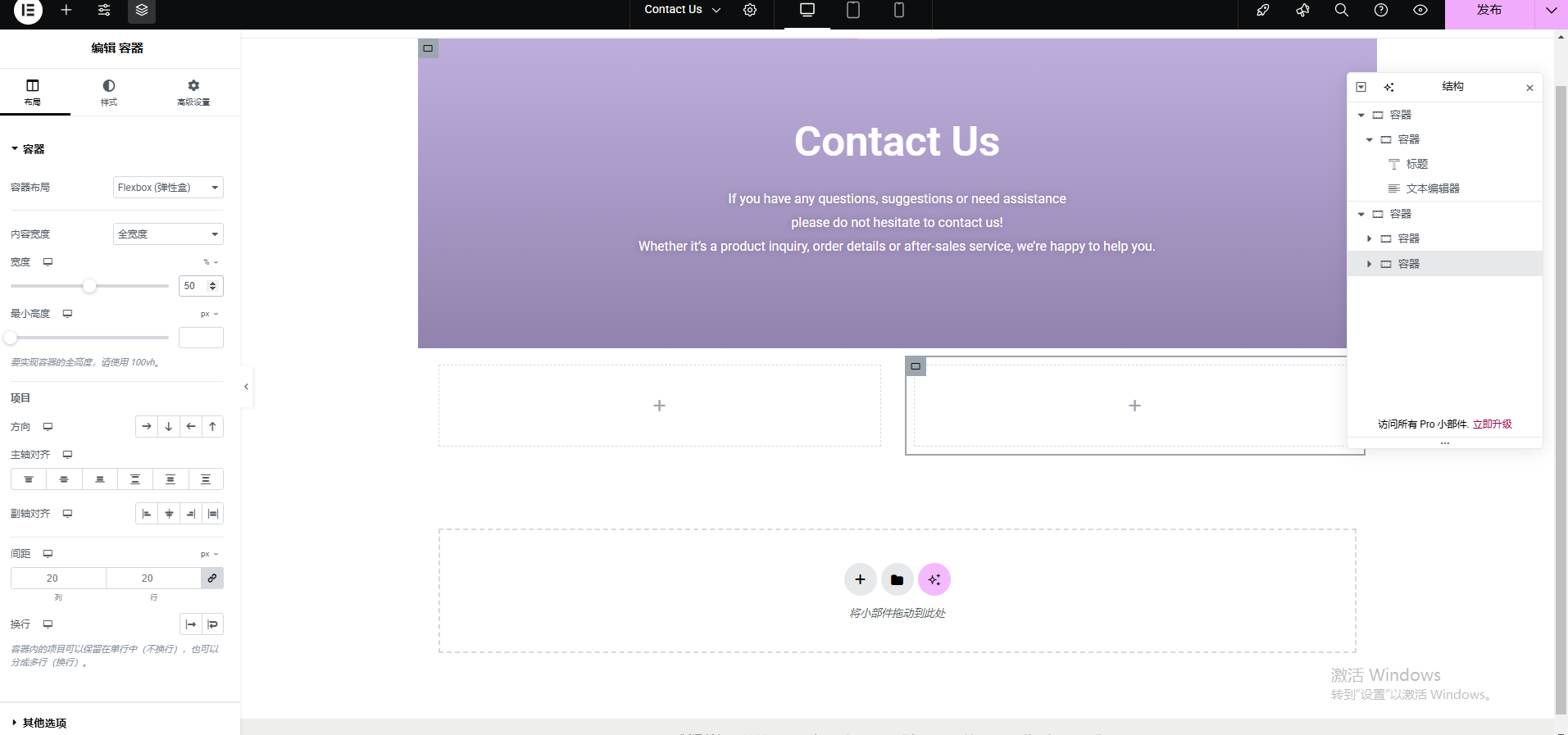Open page settings gear icon
The image size is (1568, 735).
click(x=750, y=11)
